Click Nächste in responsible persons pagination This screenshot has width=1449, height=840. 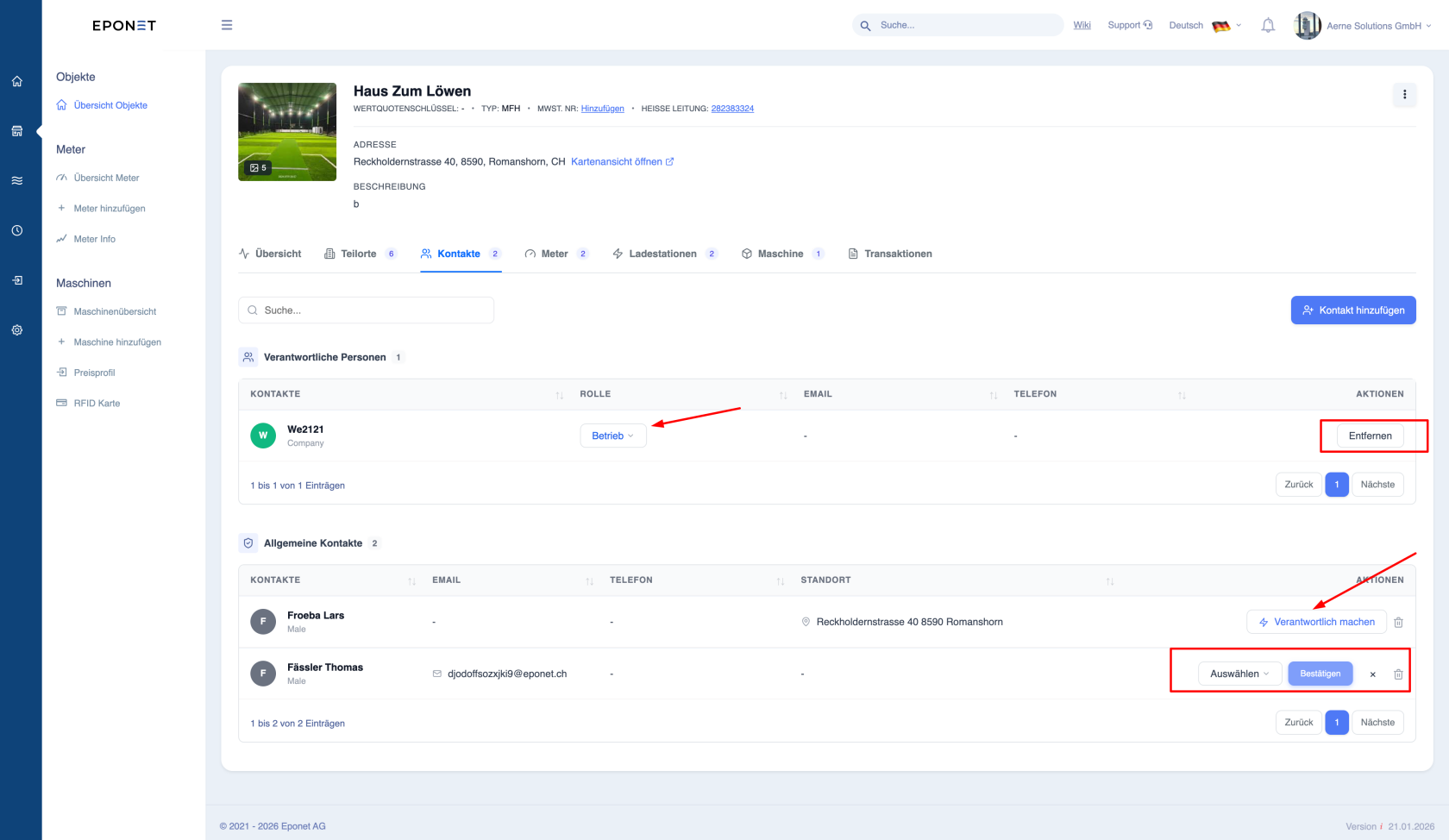pos(1377,485)
